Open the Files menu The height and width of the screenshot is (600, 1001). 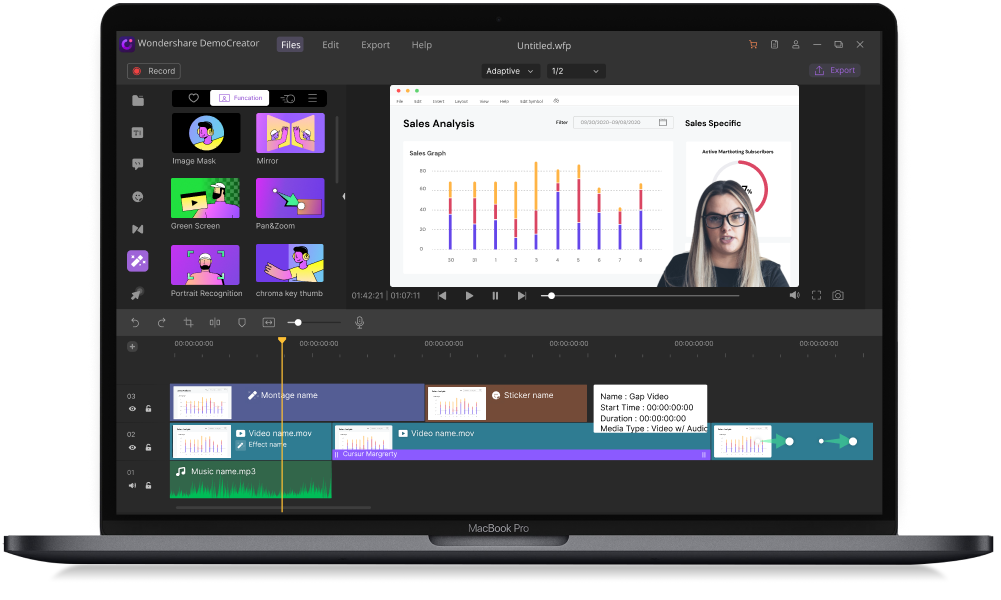tap(290, 45)
